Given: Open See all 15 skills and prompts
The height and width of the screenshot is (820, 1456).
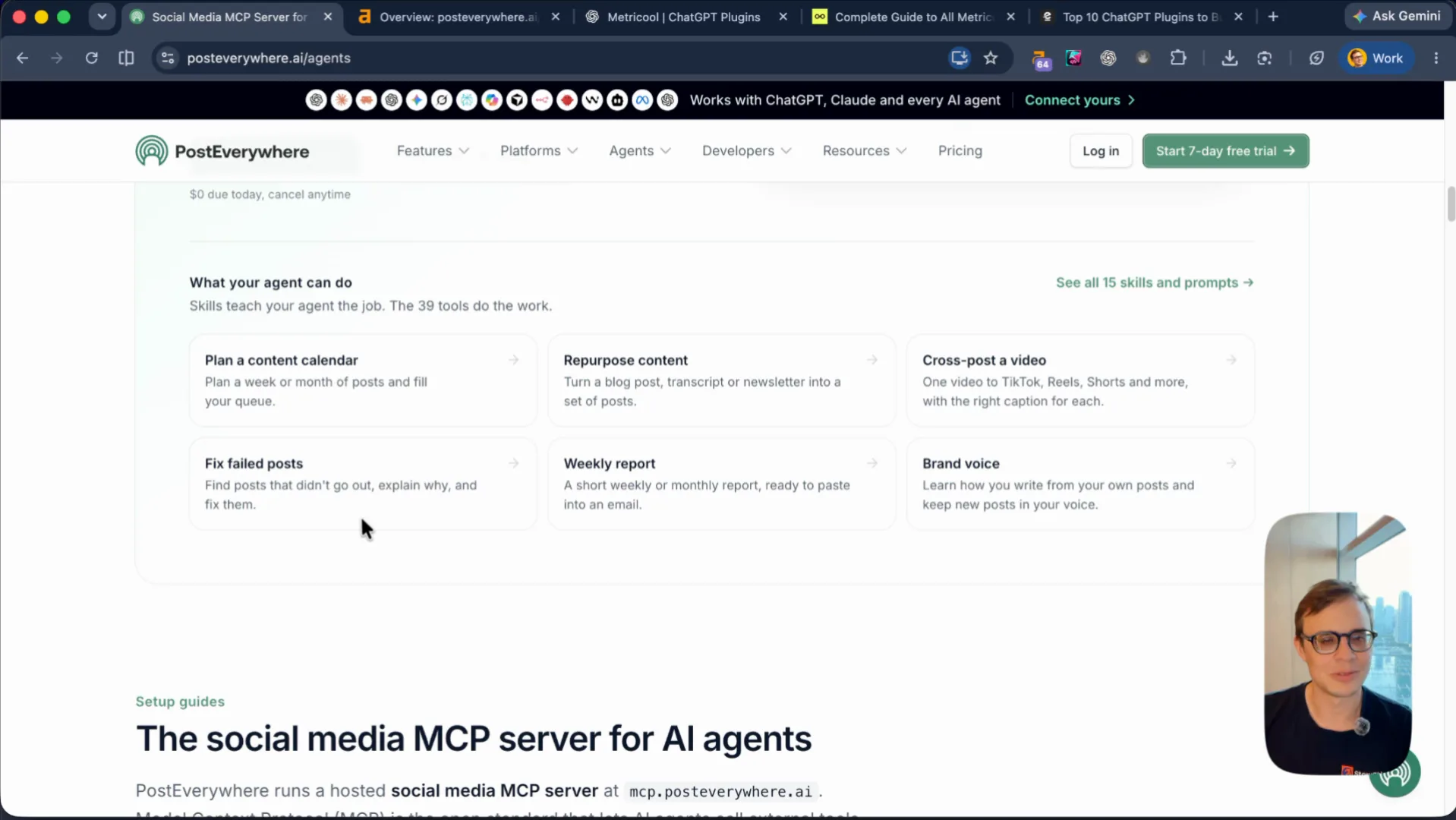Looking at the screenshot, I should point(1154,282).
